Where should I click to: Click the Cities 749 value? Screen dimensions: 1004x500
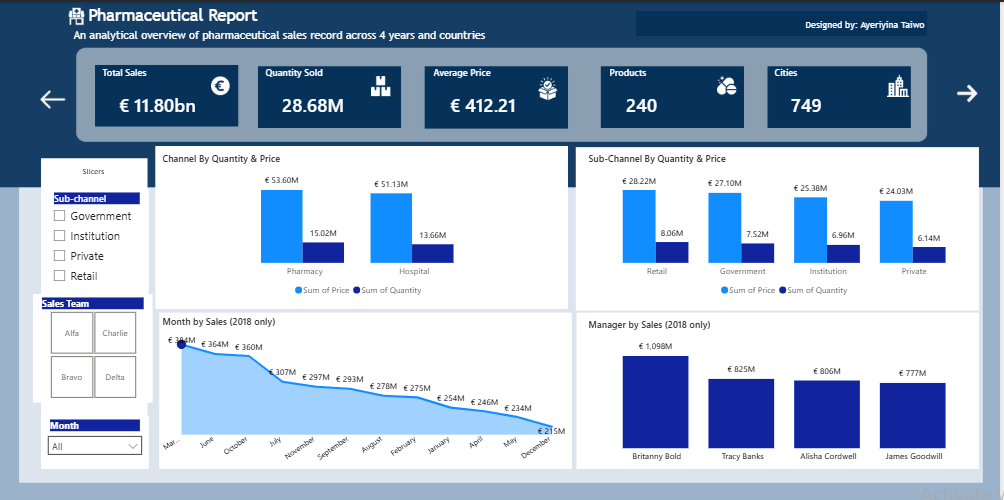pyautogui.click(x=806, y=106)
